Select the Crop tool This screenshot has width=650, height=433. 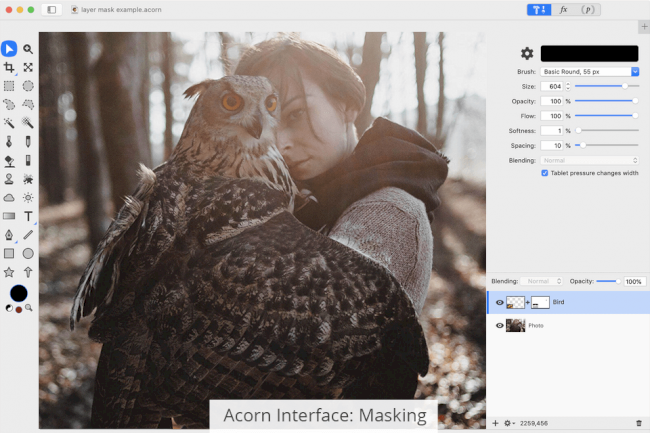click(x=9, y=67)
